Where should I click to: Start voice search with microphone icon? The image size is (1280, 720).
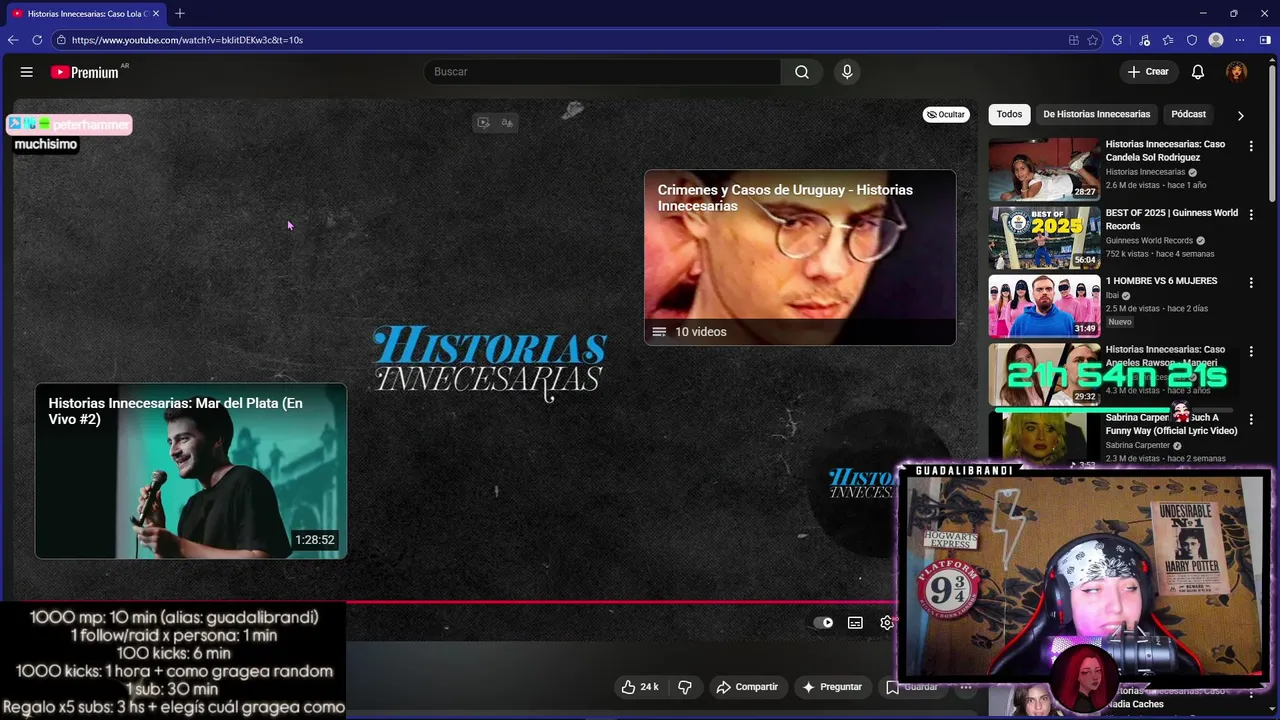(x=847, y=72)
